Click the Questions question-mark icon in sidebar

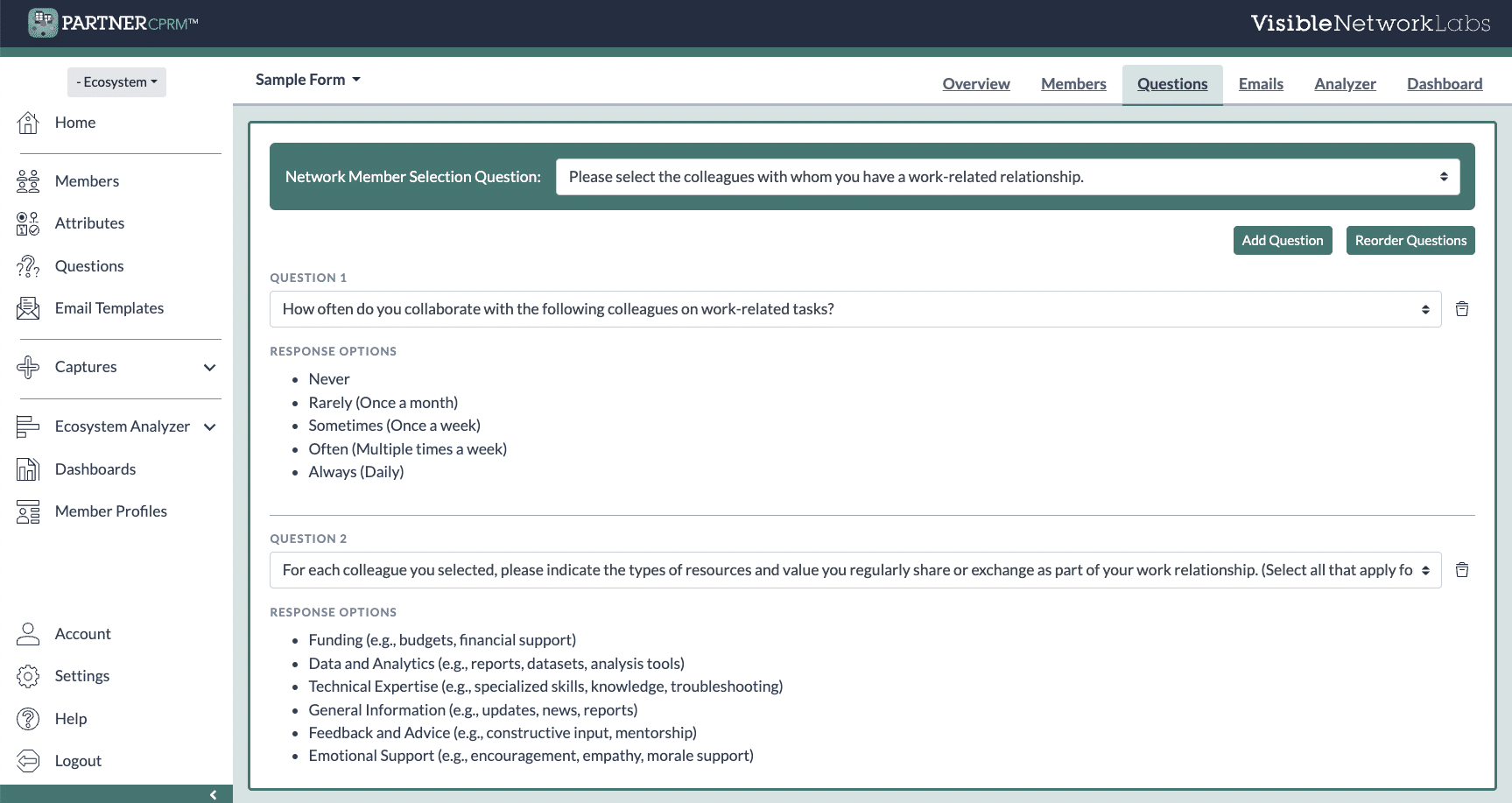[28, 266]
